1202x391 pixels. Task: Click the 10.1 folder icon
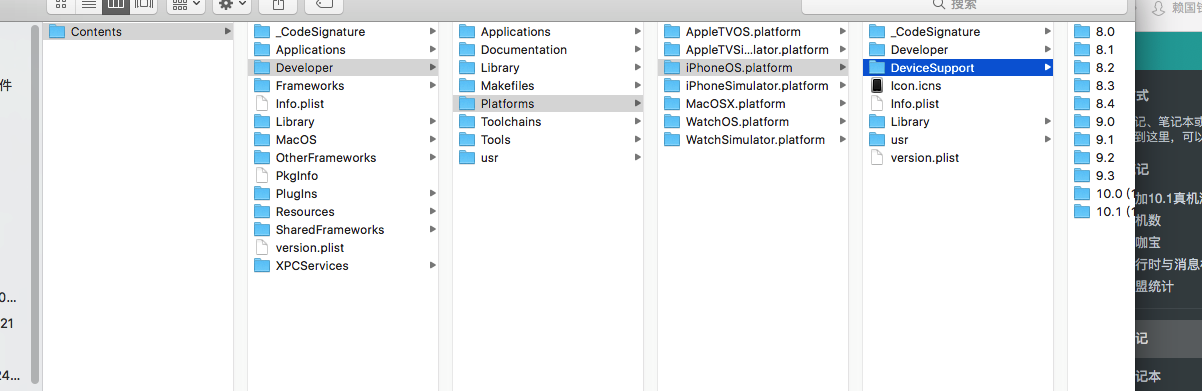tap(1082, 212)
